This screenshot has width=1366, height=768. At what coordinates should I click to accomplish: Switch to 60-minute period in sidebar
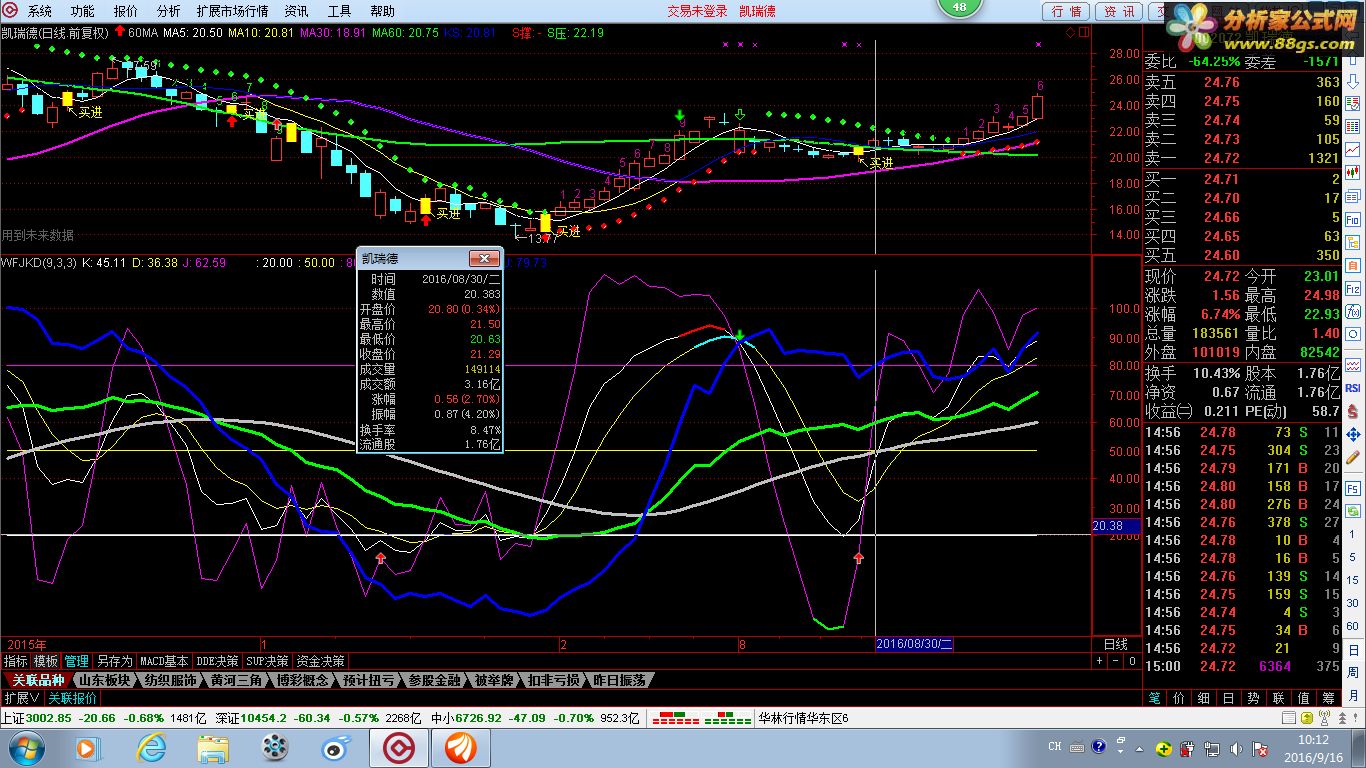coord(1351,627)
